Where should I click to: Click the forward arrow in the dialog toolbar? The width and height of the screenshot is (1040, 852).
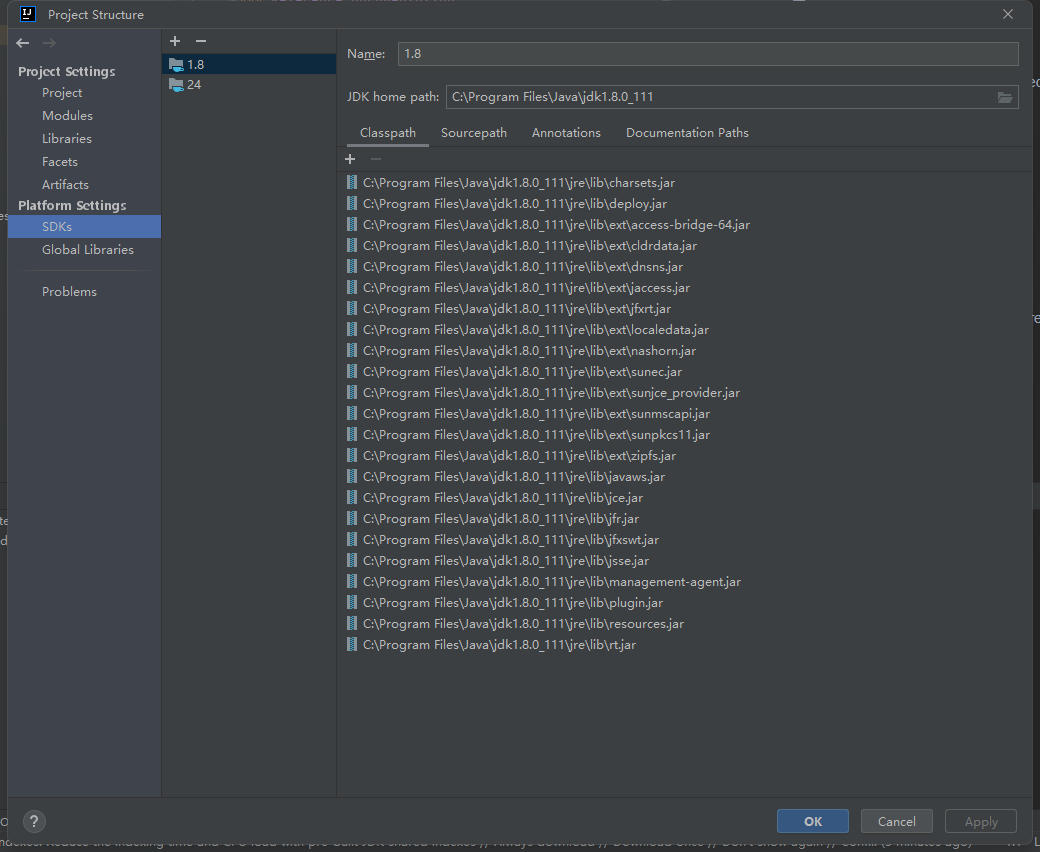pyautogui.click(x=48, y=43)
